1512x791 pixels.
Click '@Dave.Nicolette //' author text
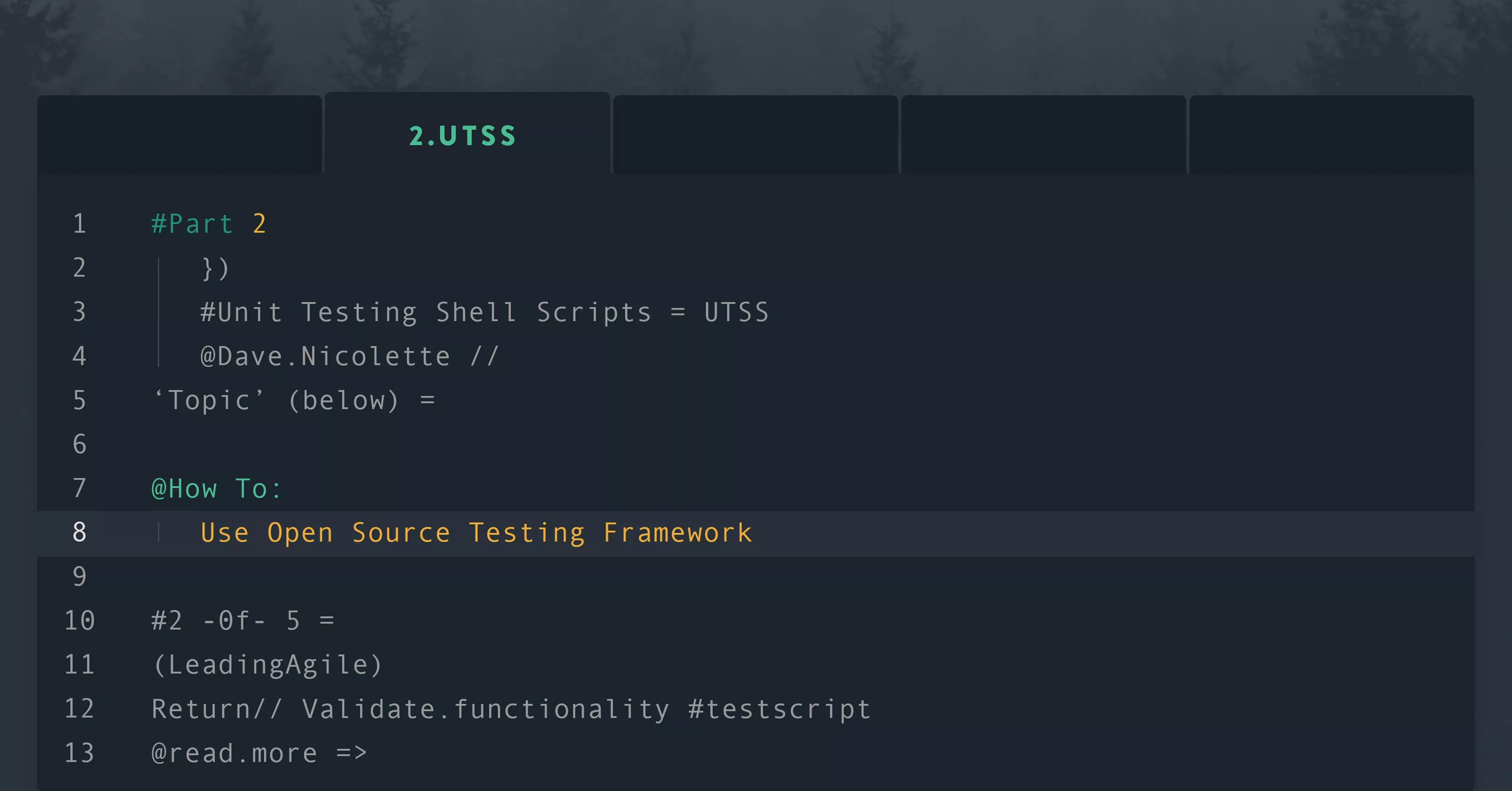(x=350, y=356)
